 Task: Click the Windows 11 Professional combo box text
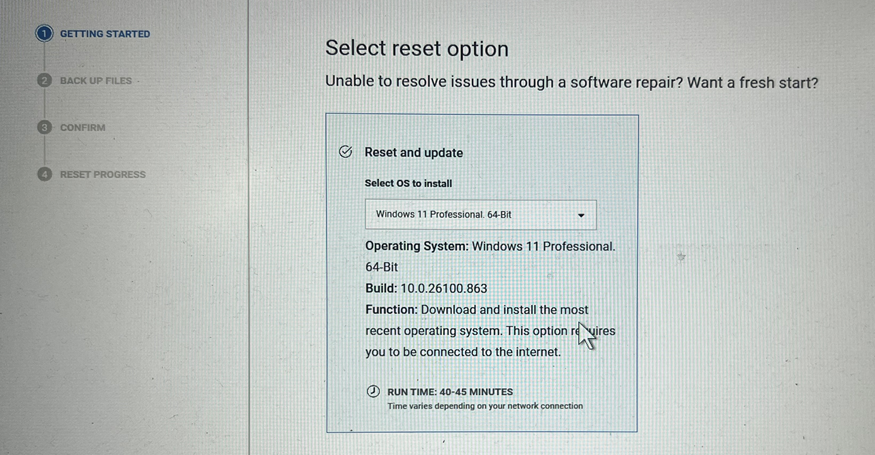pos(443,215)
